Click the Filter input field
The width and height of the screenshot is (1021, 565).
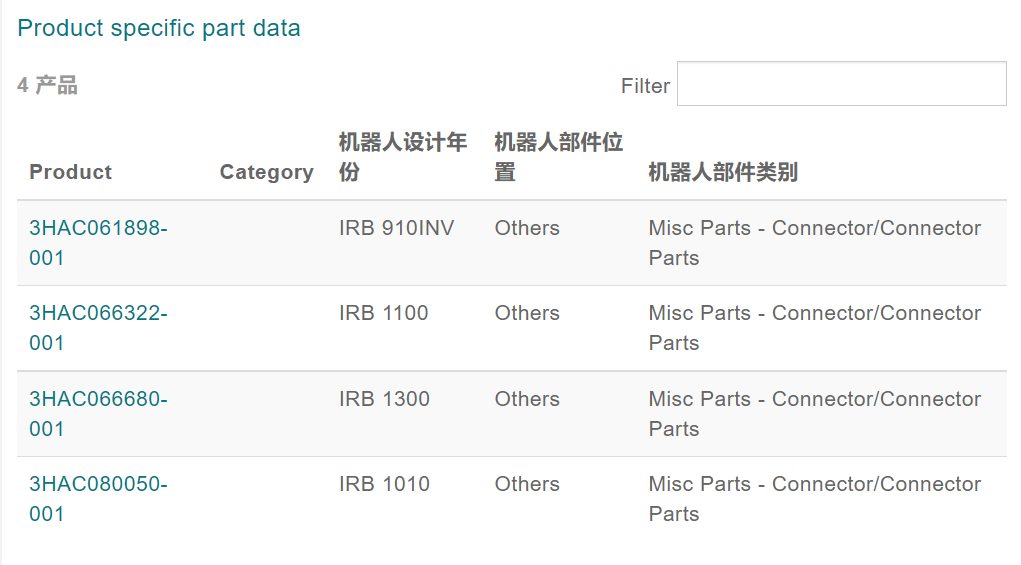point(841,84)
